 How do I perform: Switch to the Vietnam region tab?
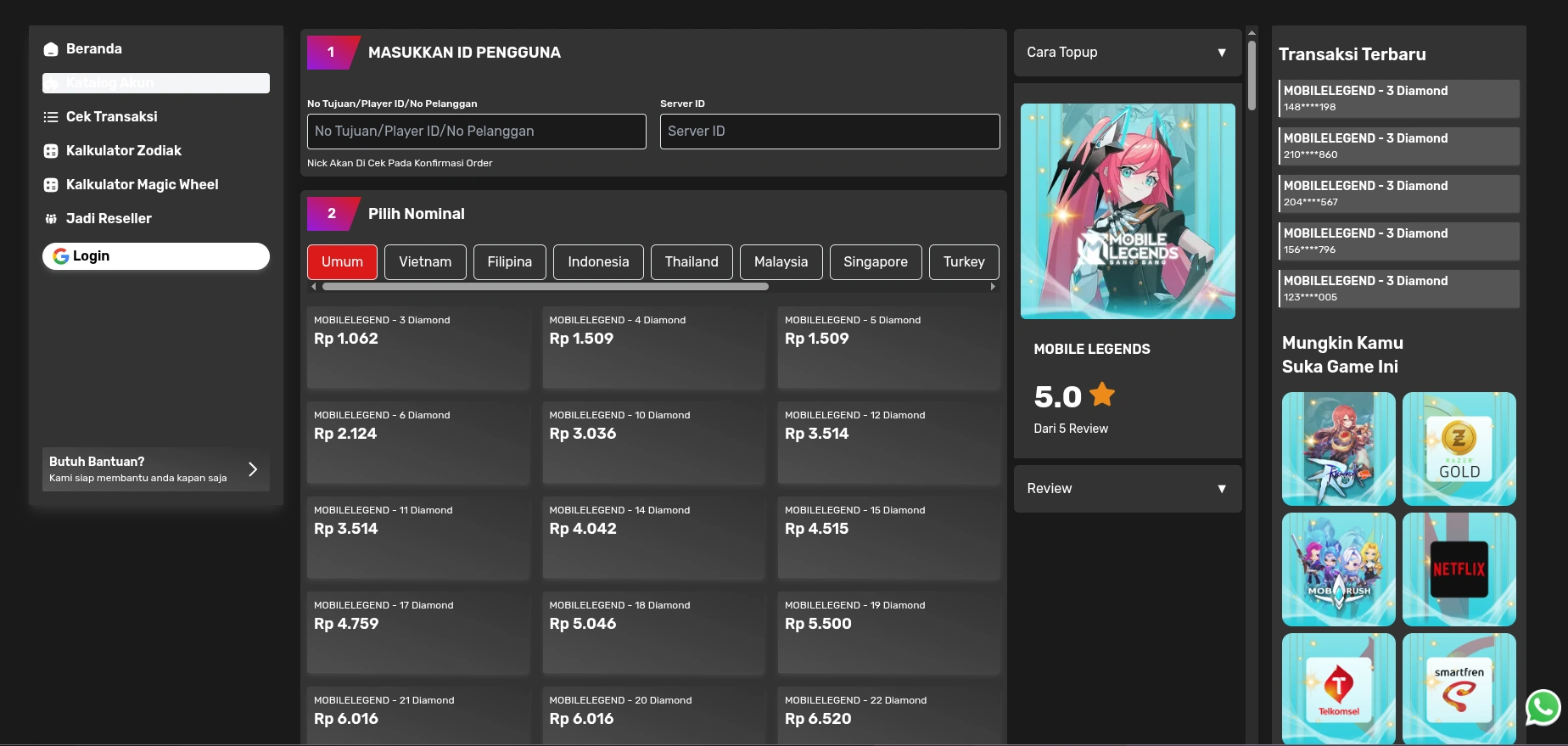pyautogui.click(x=425, y=262)
